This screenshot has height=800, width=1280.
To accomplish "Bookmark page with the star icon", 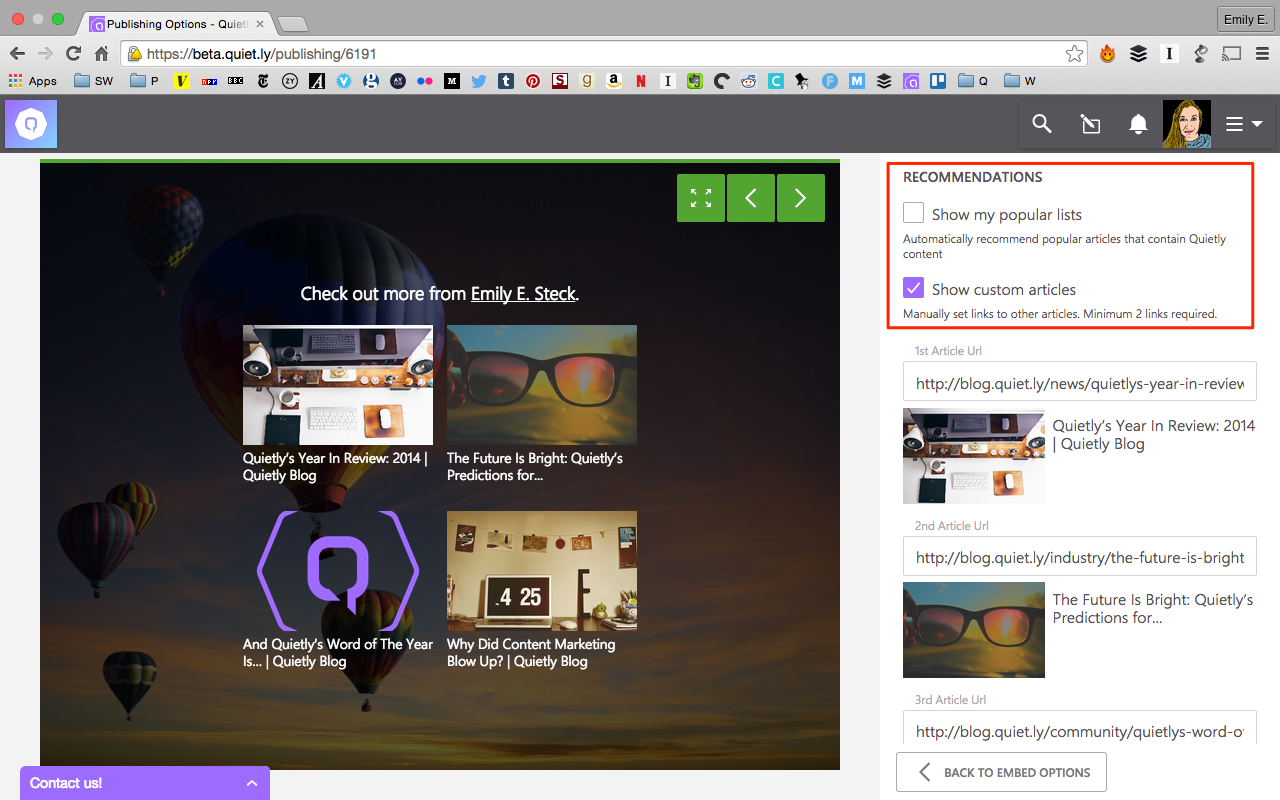I will [x=1074, y=54].
